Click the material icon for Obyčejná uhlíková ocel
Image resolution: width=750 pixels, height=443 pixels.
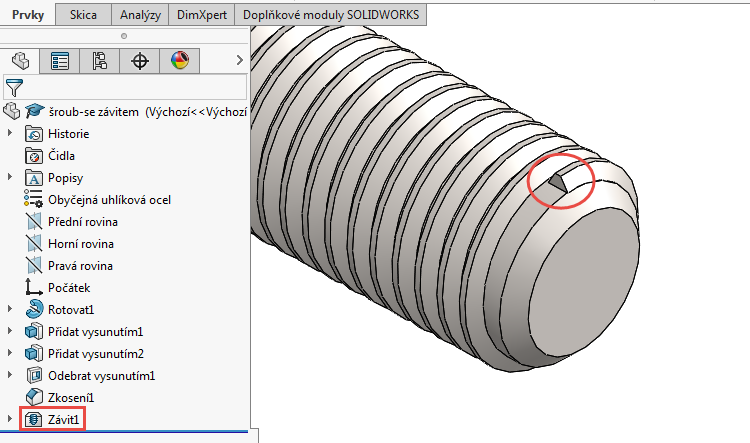coord(33,199)
